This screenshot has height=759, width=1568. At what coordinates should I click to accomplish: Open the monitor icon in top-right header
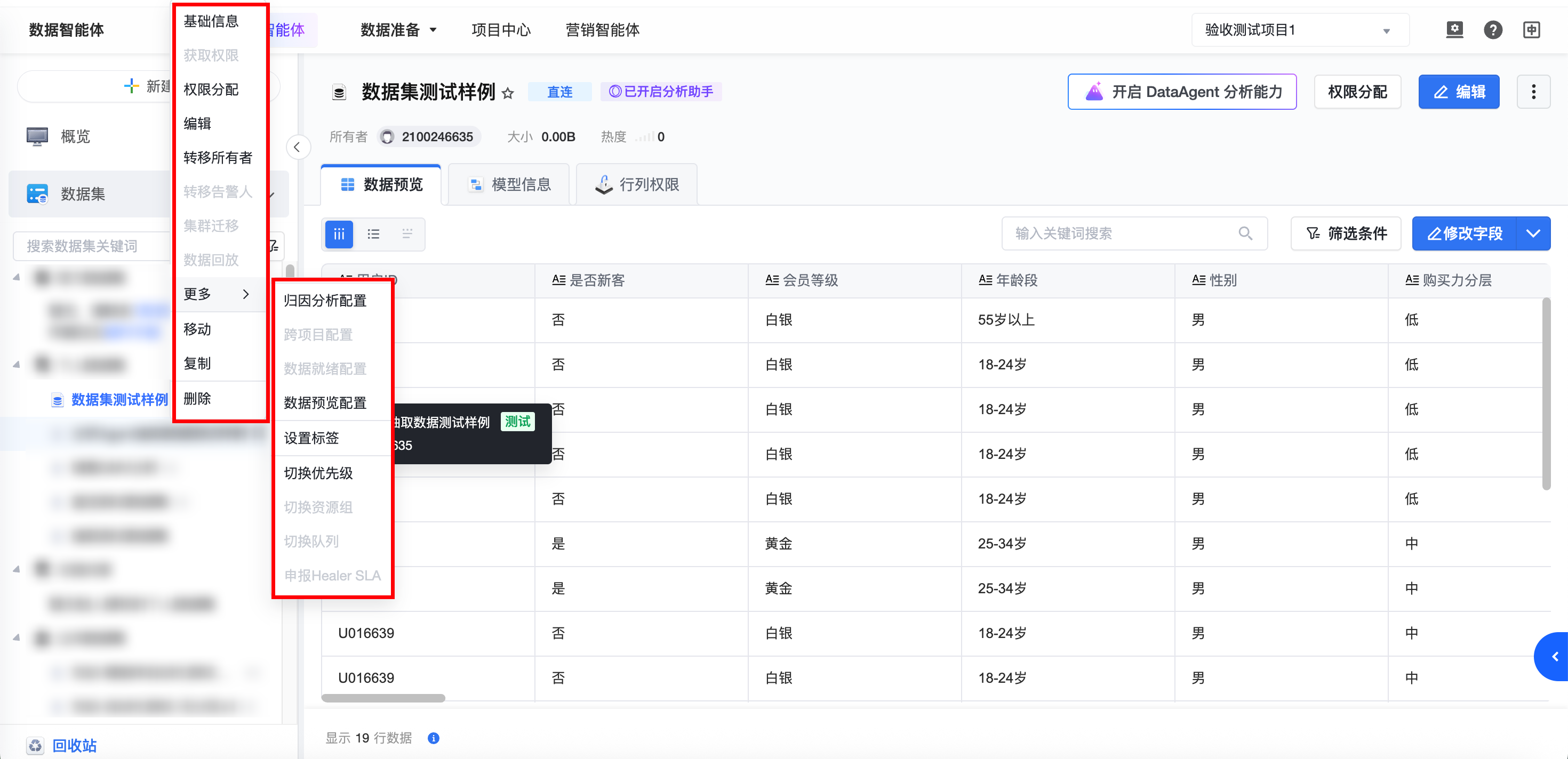coord(1454,30)
